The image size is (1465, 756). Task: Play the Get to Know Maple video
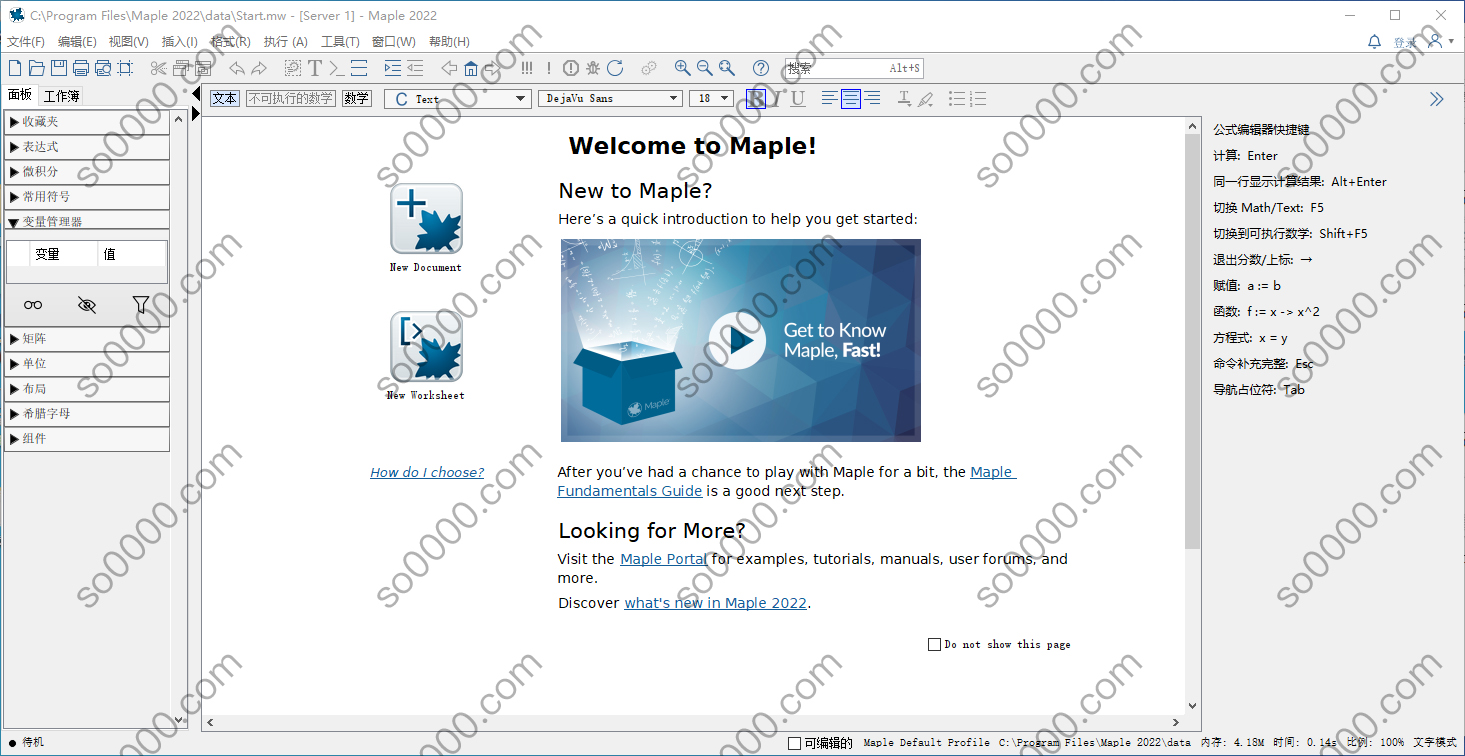[x=737, y=342]
